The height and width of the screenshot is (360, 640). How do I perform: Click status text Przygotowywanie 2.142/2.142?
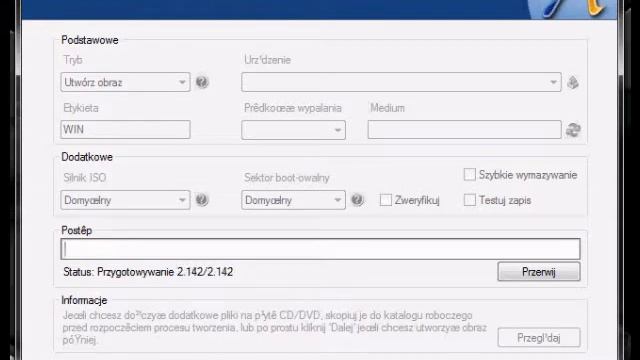[x=165, y=272]
